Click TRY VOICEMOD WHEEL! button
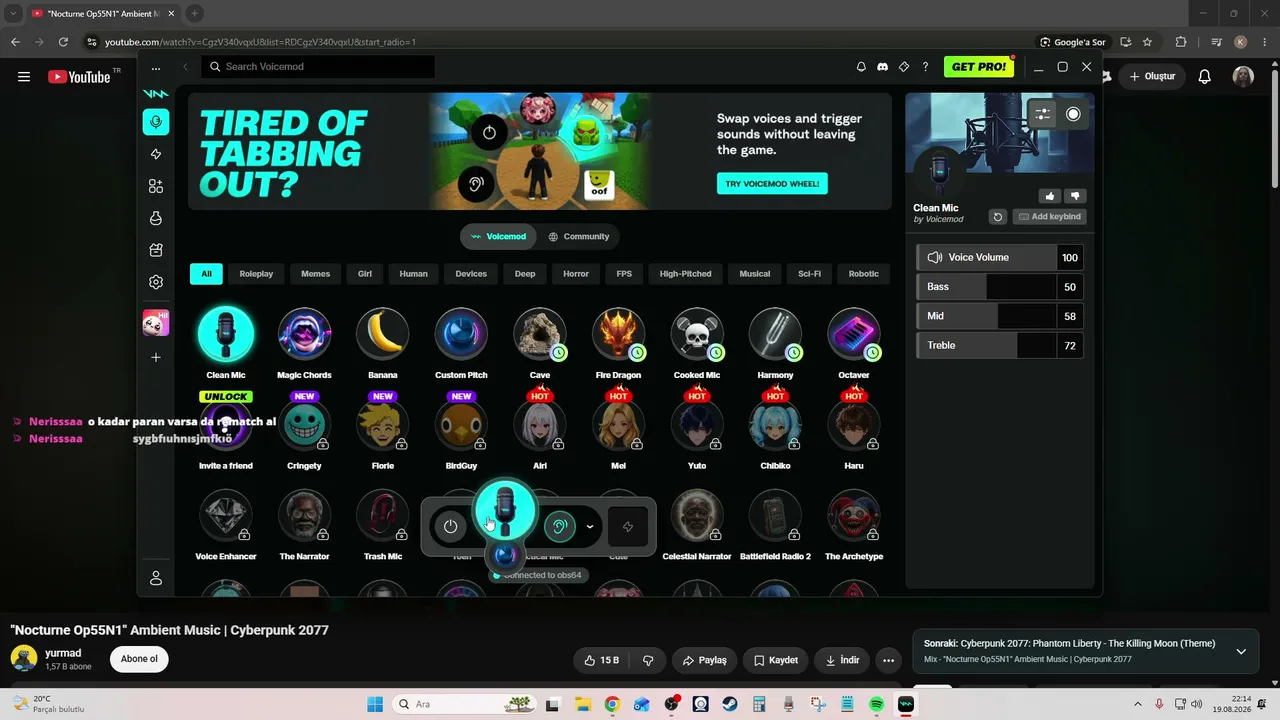This screenshot has width=1280, height=720. pyautogui.click(x=772, y=184)
